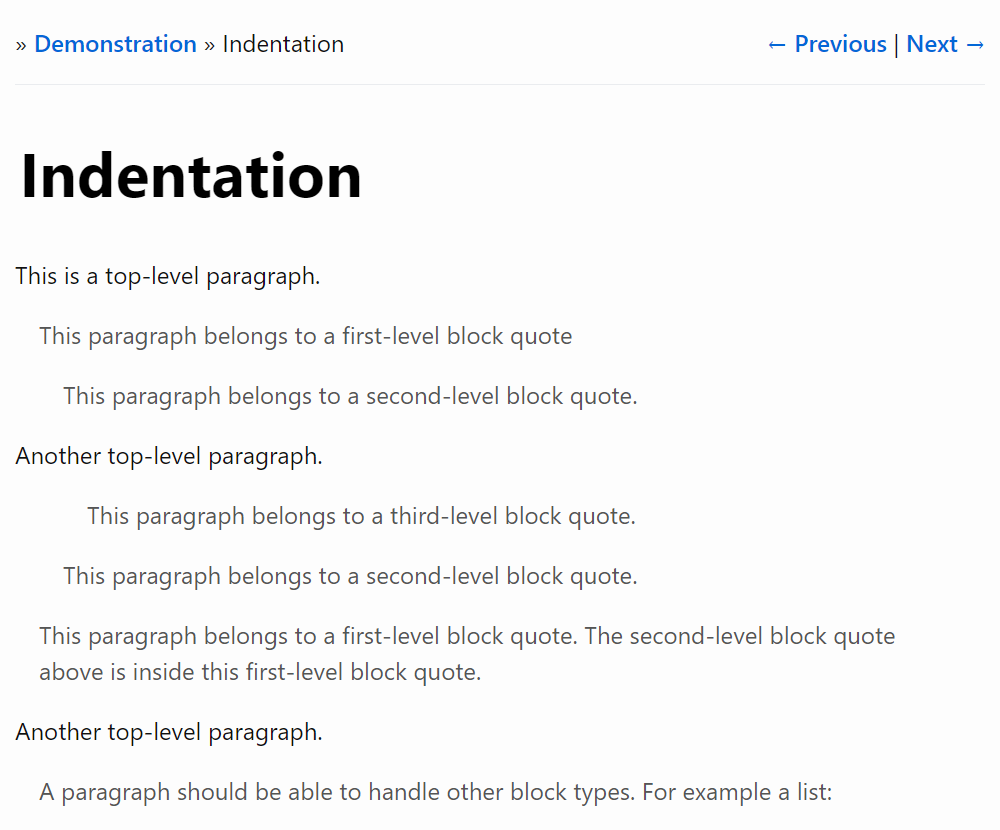Screen dimensions: 1000x830
Task: Click the horizontal divider under the breadcrumb
Action: pyautogui.click(x=500, y=85)
